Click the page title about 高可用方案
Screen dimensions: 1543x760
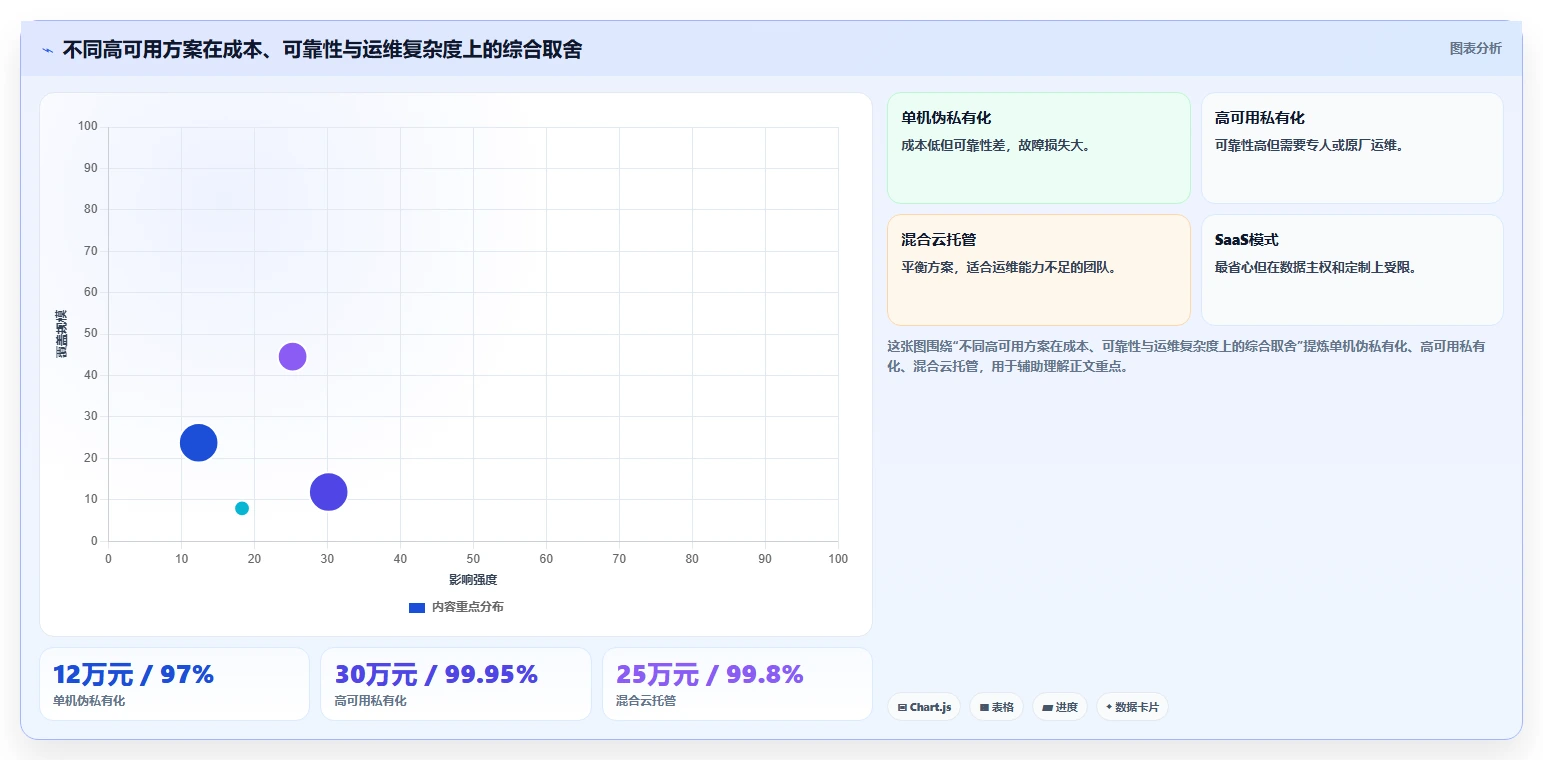click(x=322, y=49)
